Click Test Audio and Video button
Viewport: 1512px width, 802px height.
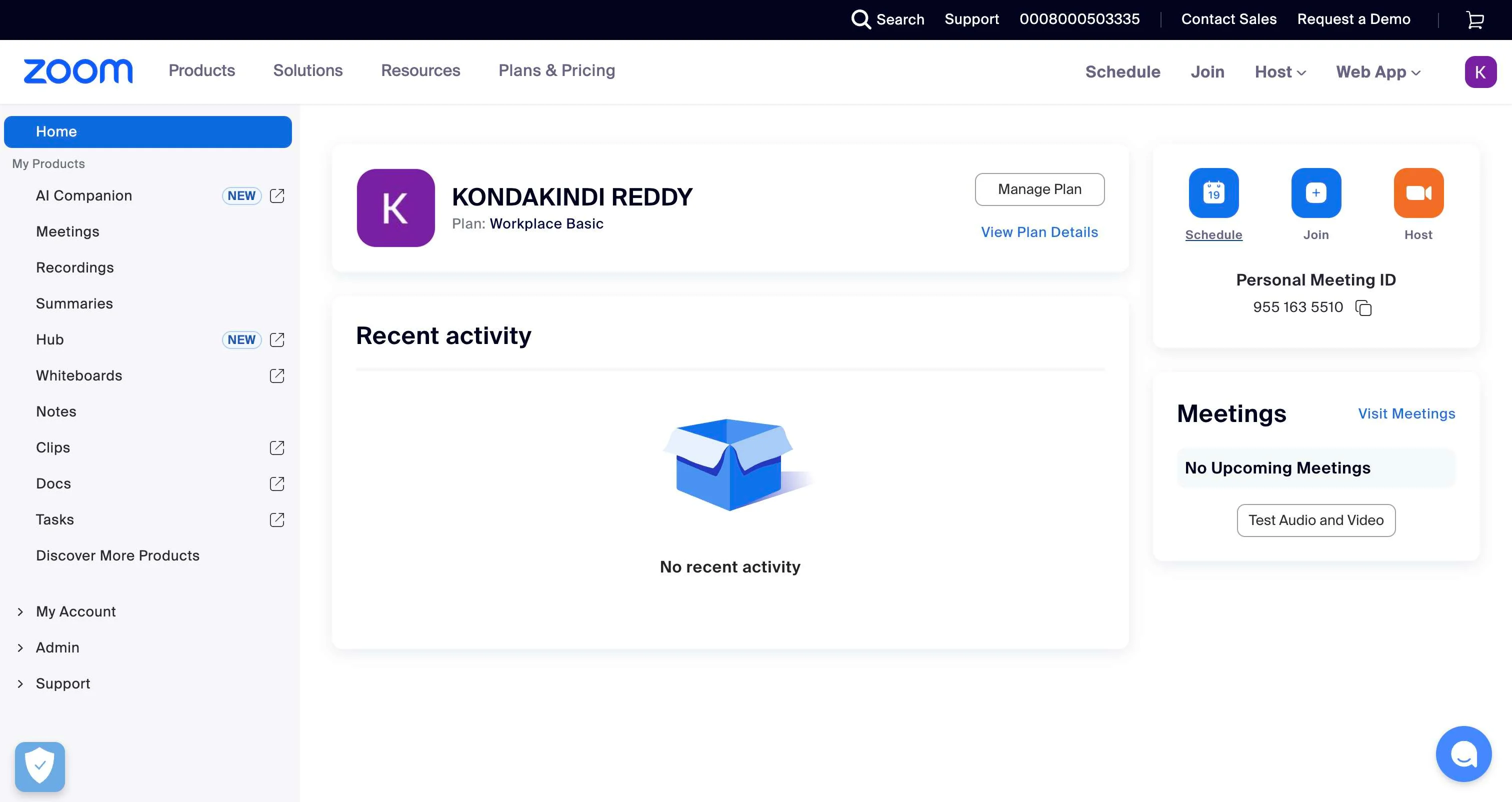1315,520
